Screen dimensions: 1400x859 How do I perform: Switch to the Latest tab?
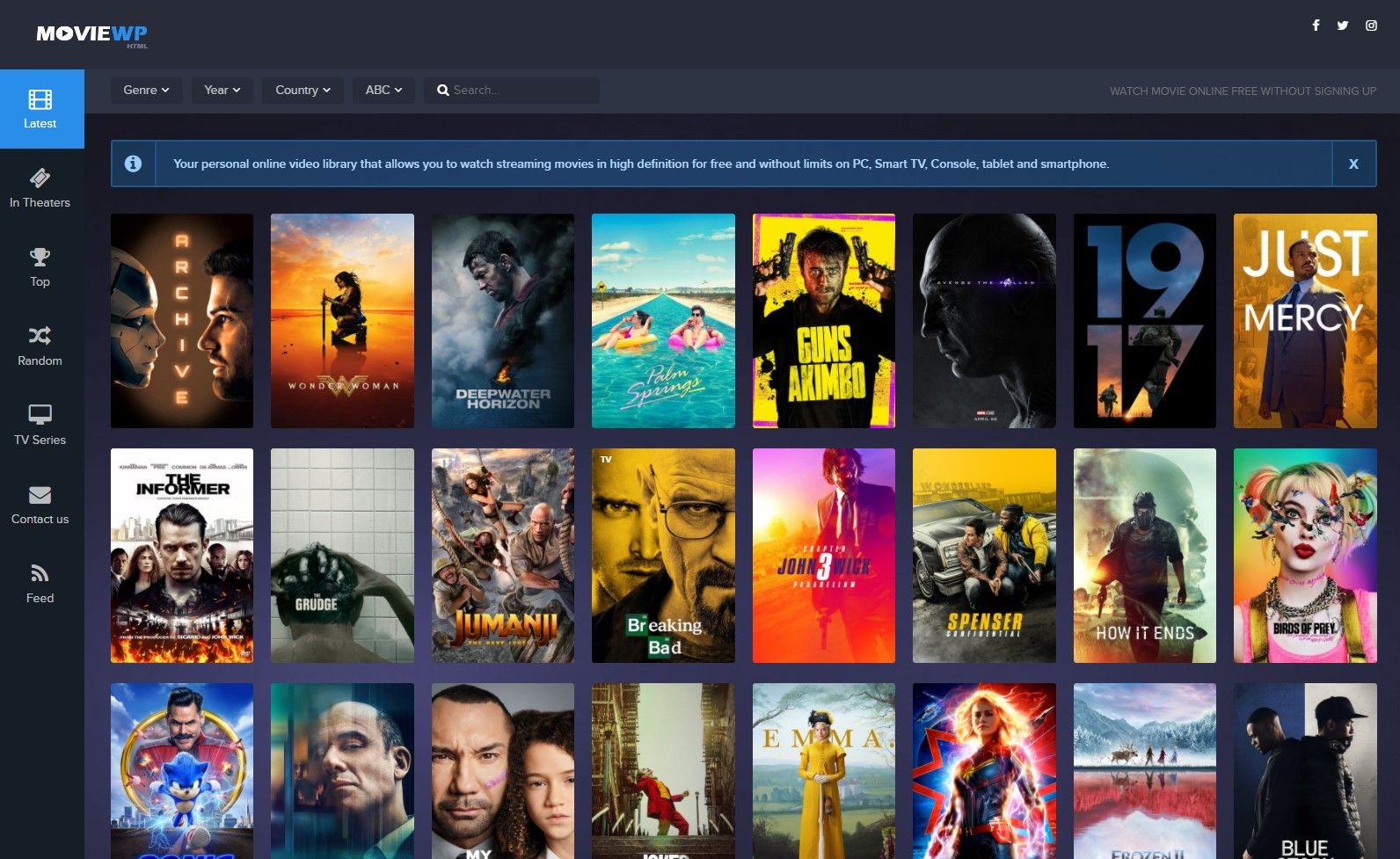(x=41, y=109)
